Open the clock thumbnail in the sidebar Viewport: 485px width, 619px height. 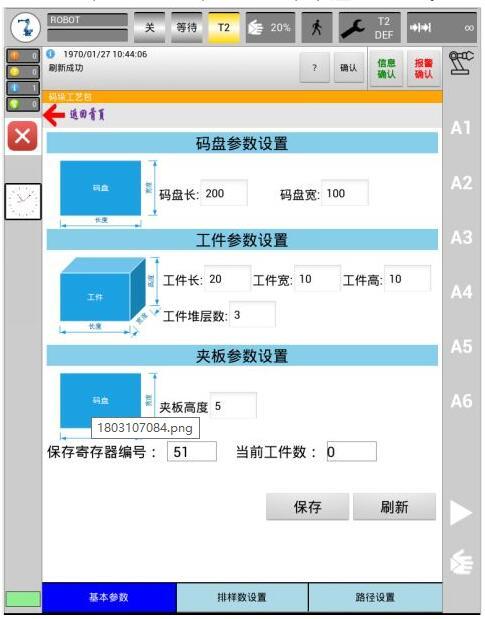[23, 201]
